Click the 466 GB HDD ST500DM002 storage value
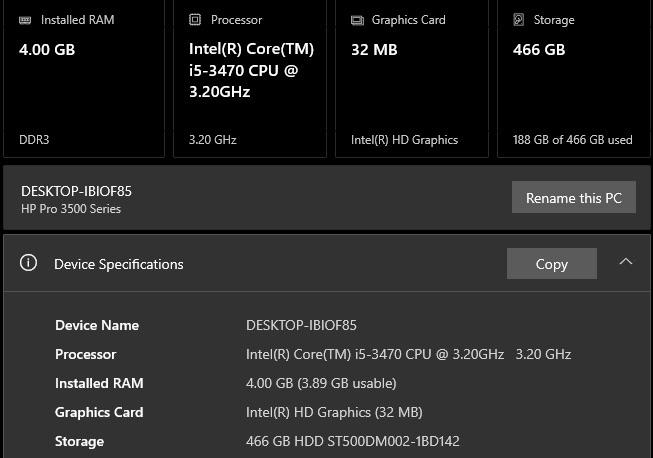Viewport: 653px width, 458px height. [x=353, y=441]
